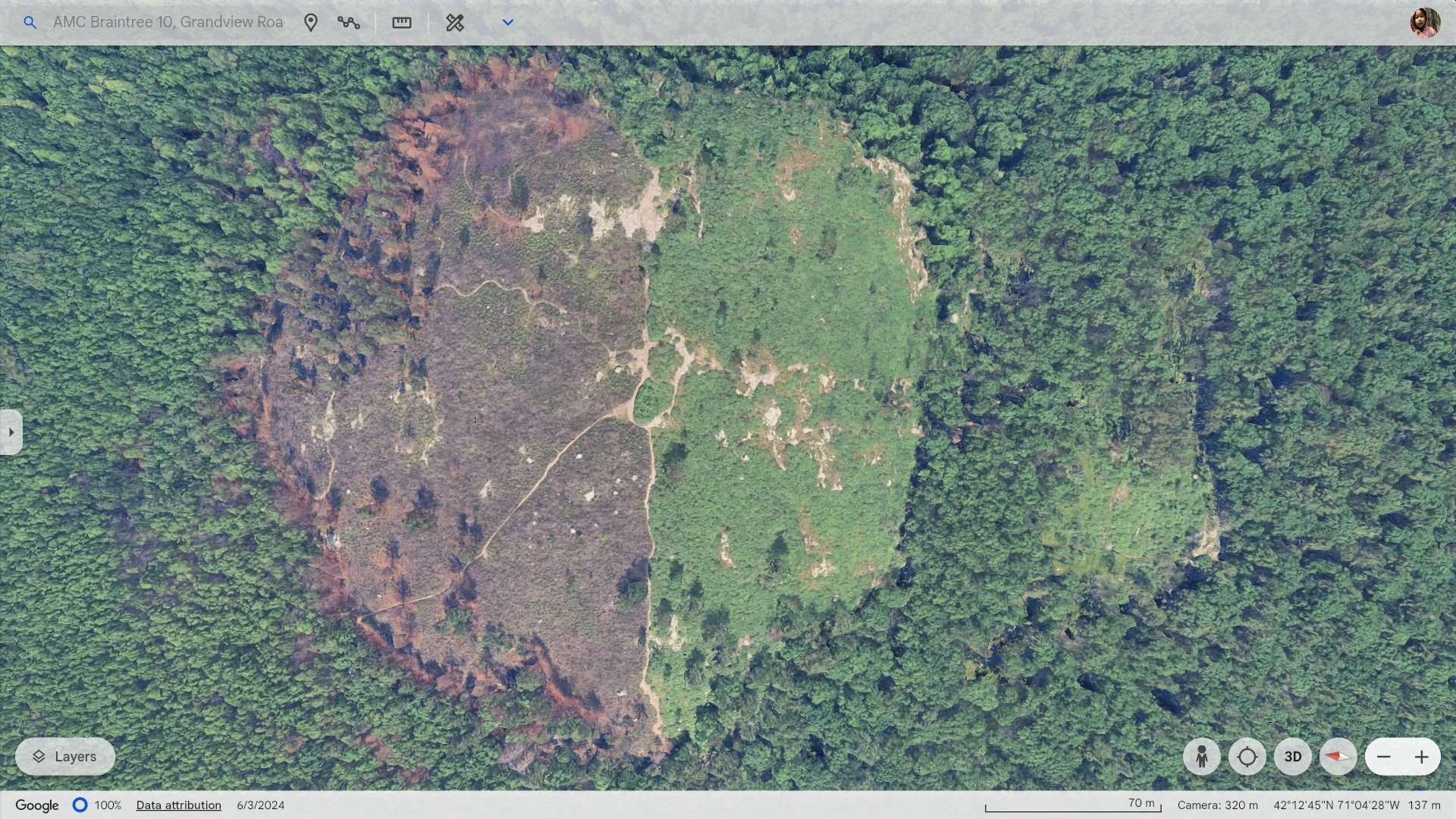The height and width of the screenshot is (819, 1456).
Task: Zoom out with the minus button
Action: tap(1384, 757)
